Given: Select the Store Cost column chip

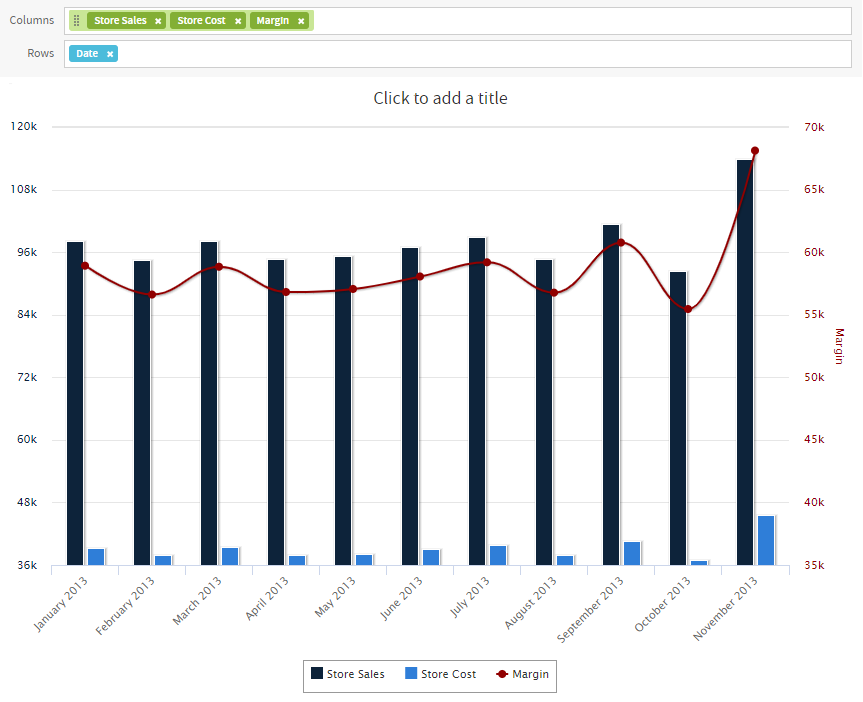Looking at the screenshot, I should 208,20.
